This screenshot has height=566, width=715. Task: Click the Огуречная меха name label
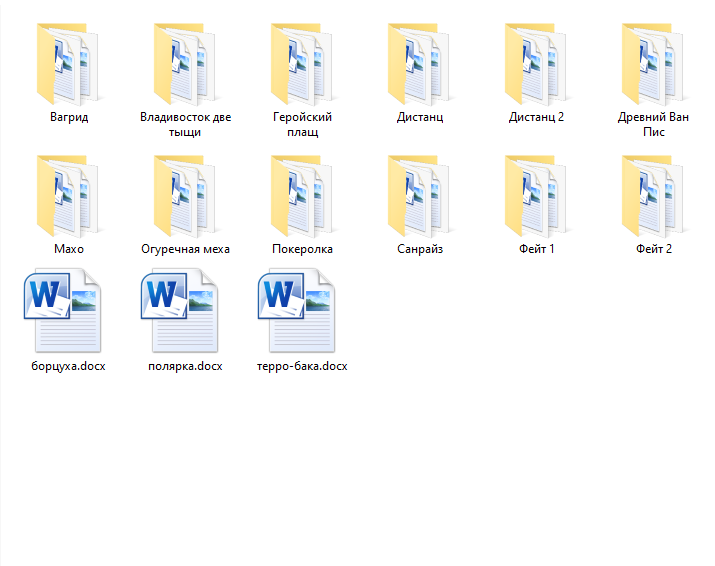[186, 249]
